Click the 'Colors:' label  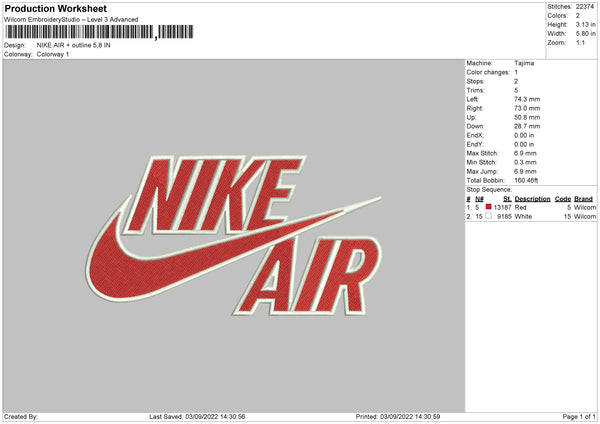557,16
